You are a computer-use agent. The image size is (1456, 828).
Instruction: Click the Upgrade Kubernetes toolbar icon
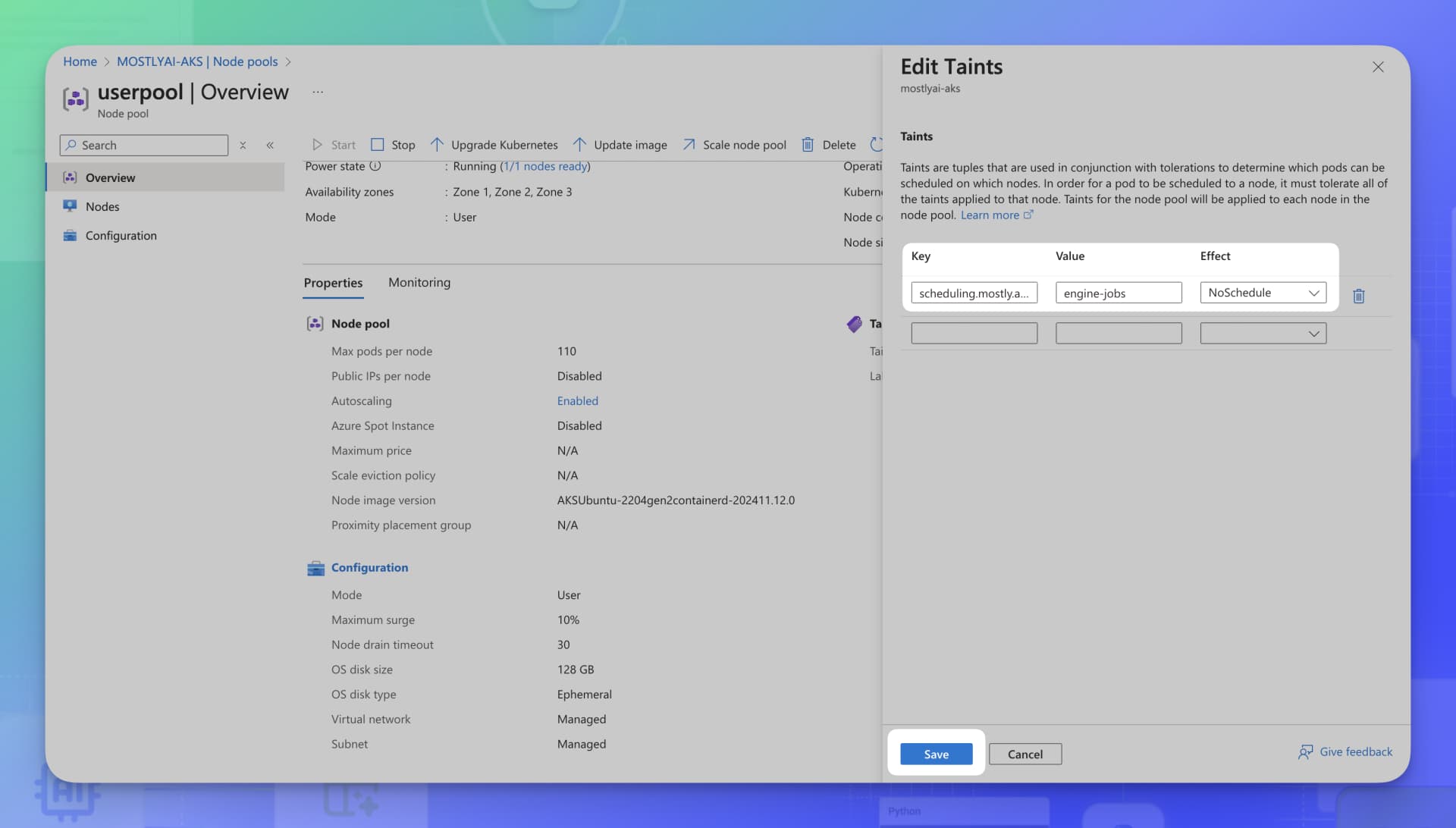(438, 144)
